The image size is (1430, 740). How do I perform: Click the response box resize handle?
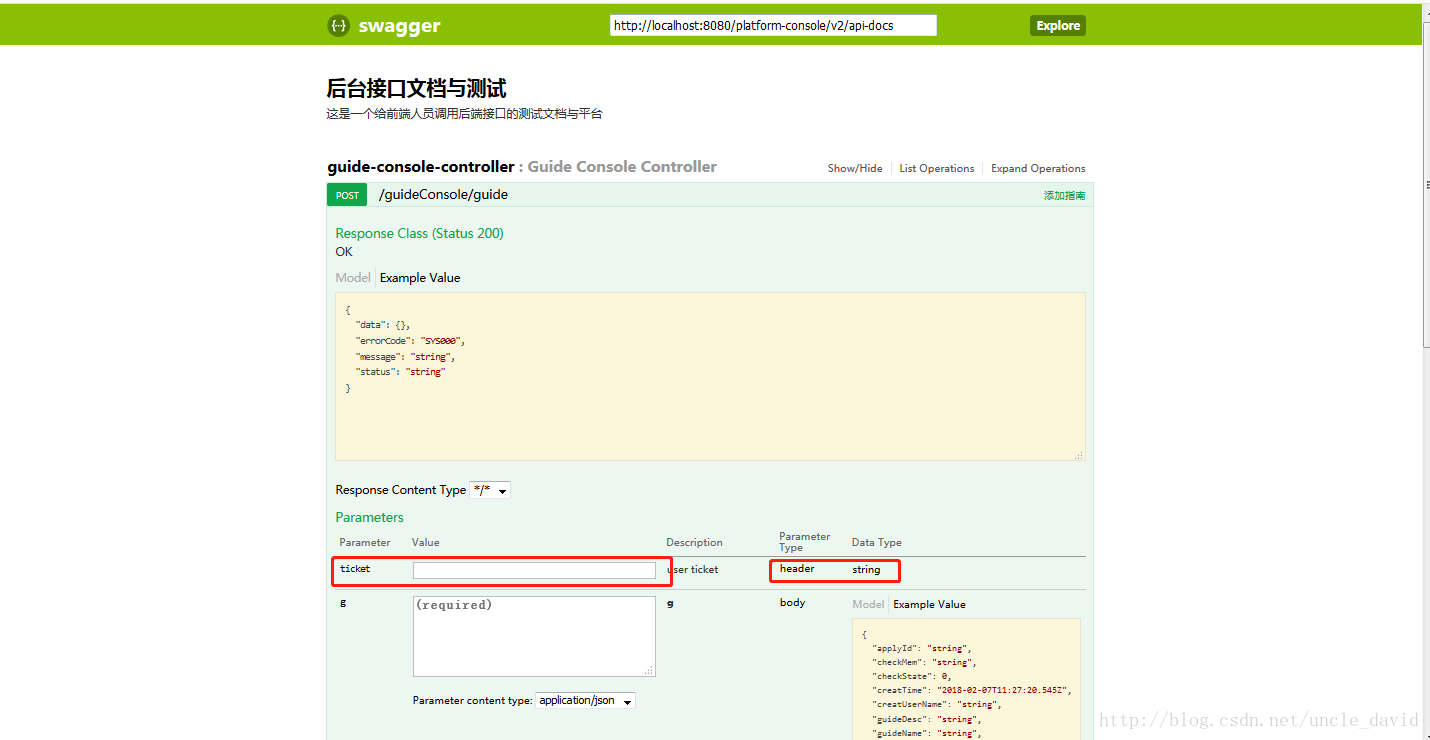point(1079,455)
